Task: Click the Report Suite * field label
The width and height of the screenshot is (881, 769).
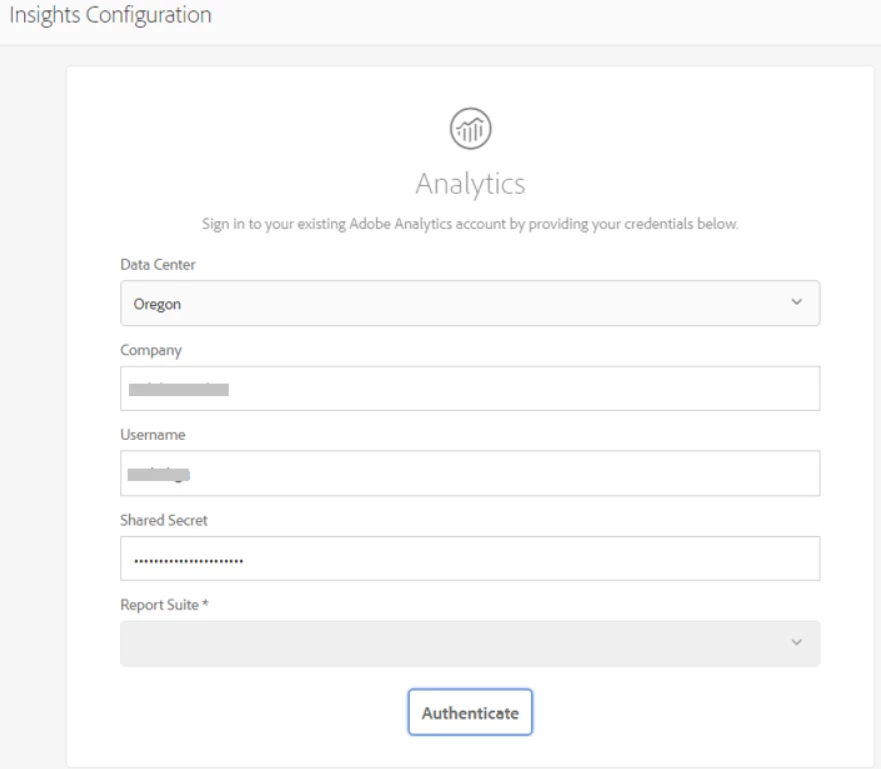Action: point(164,605)
